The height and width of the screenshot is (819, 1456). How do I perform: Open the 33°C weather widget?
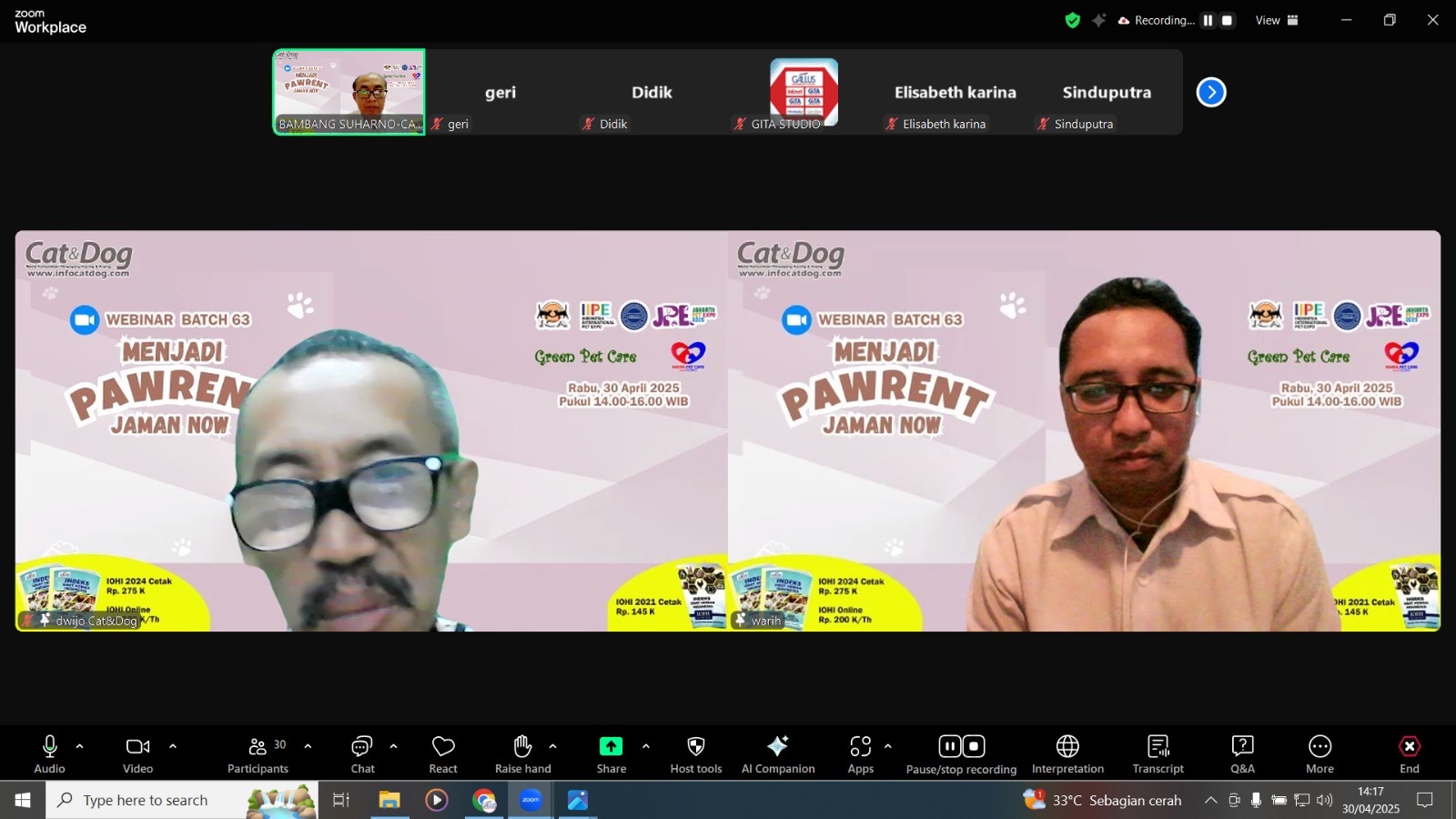coord(1102,800)
